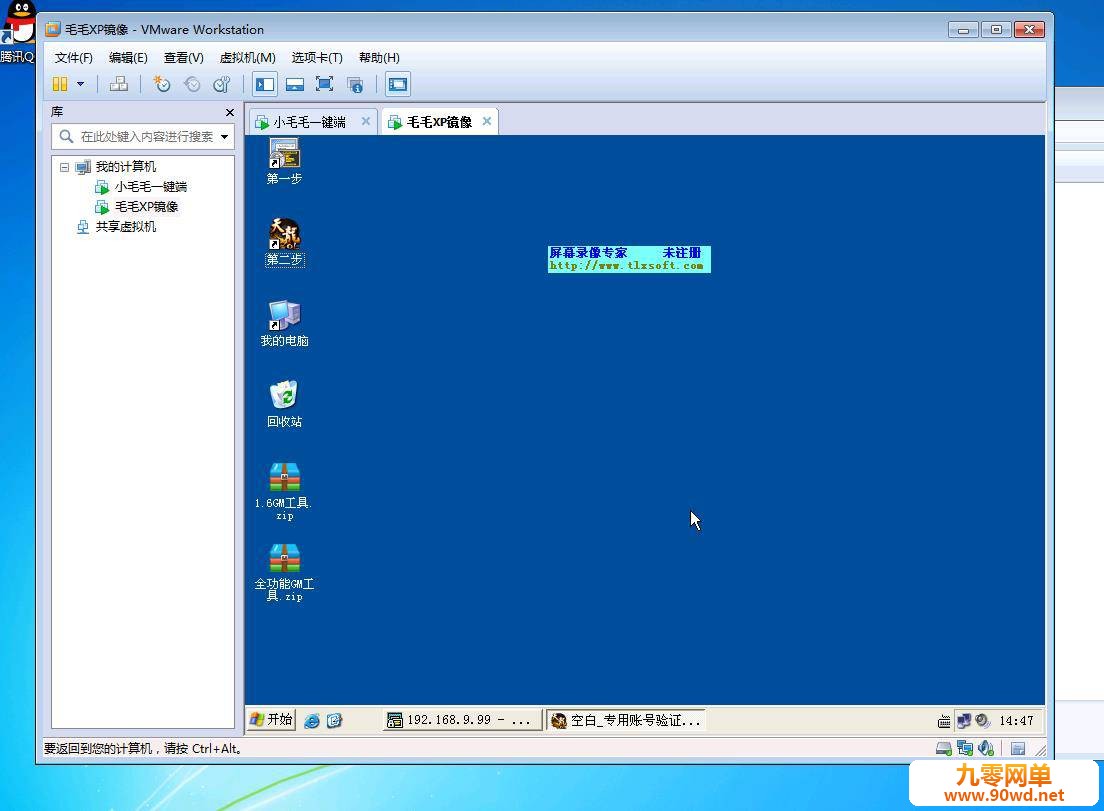Select 我的计算机 in the library tree
This screenshot has height=811, width=1104.
[x=125, y=167]
